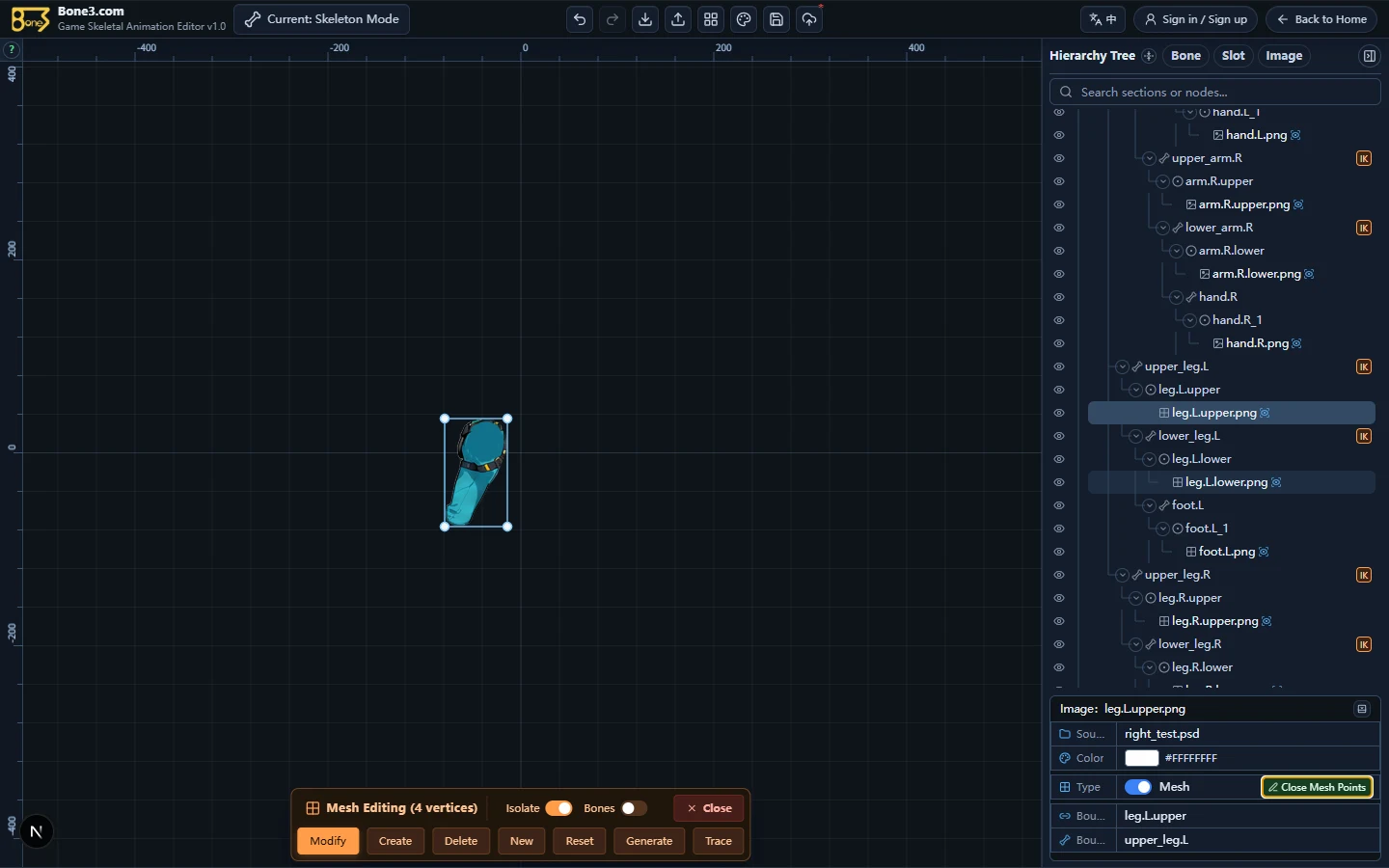1389x868 pixels.
Task: Toggle the Isolate switch off
Action: 558,808
